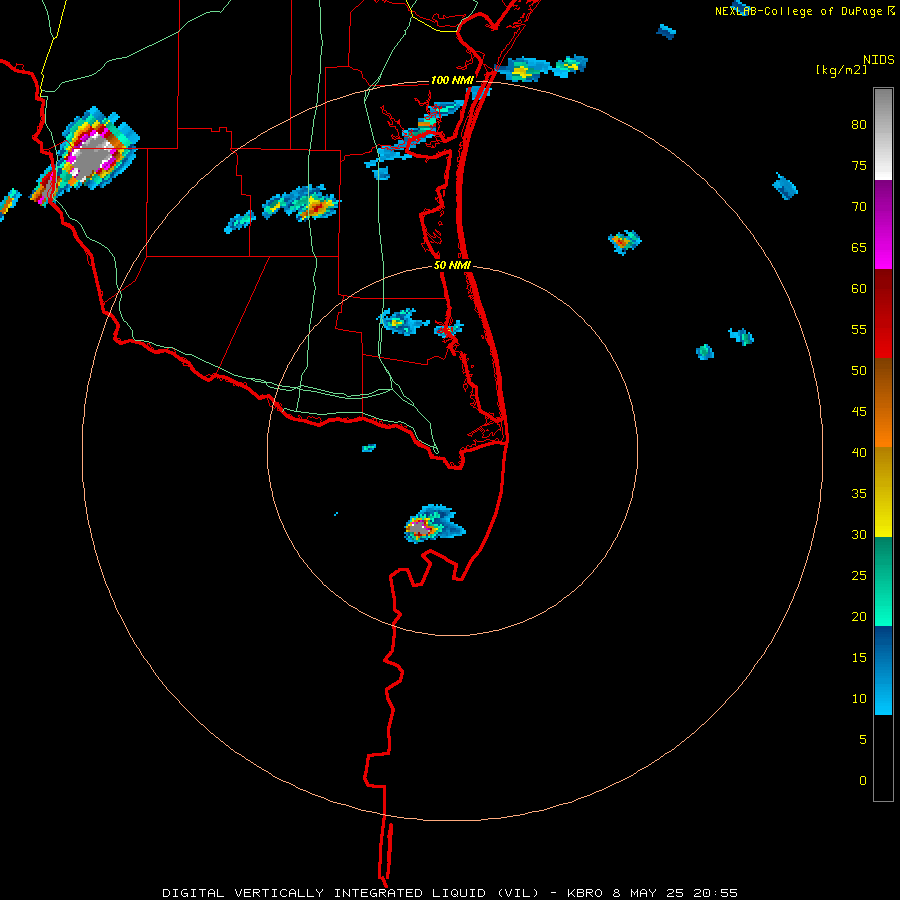Pick the blue segment of the color bar
Viewport: 900px width, 900px height.
883,670
